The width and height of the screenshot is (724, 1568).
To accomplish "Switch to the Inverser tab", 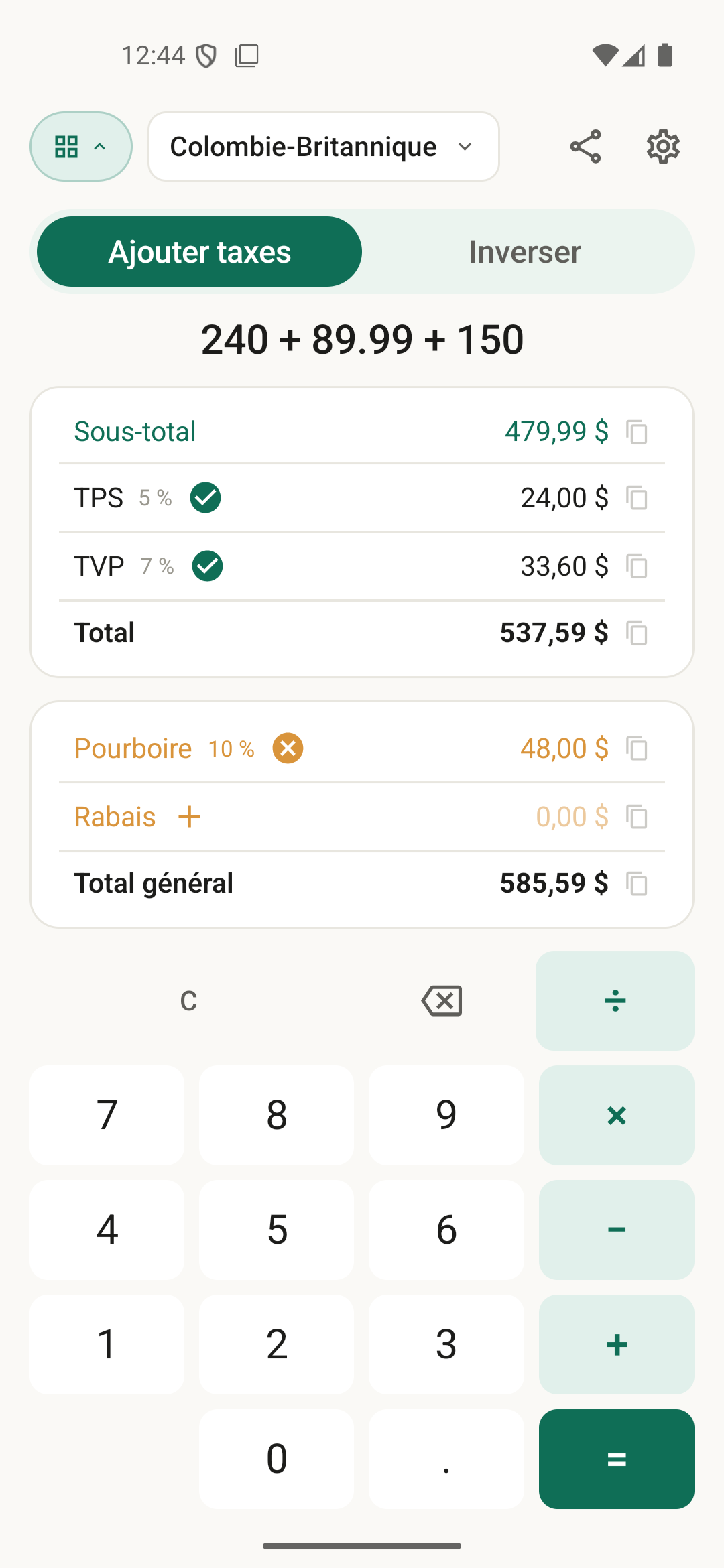I will click(x=525, y=252).
